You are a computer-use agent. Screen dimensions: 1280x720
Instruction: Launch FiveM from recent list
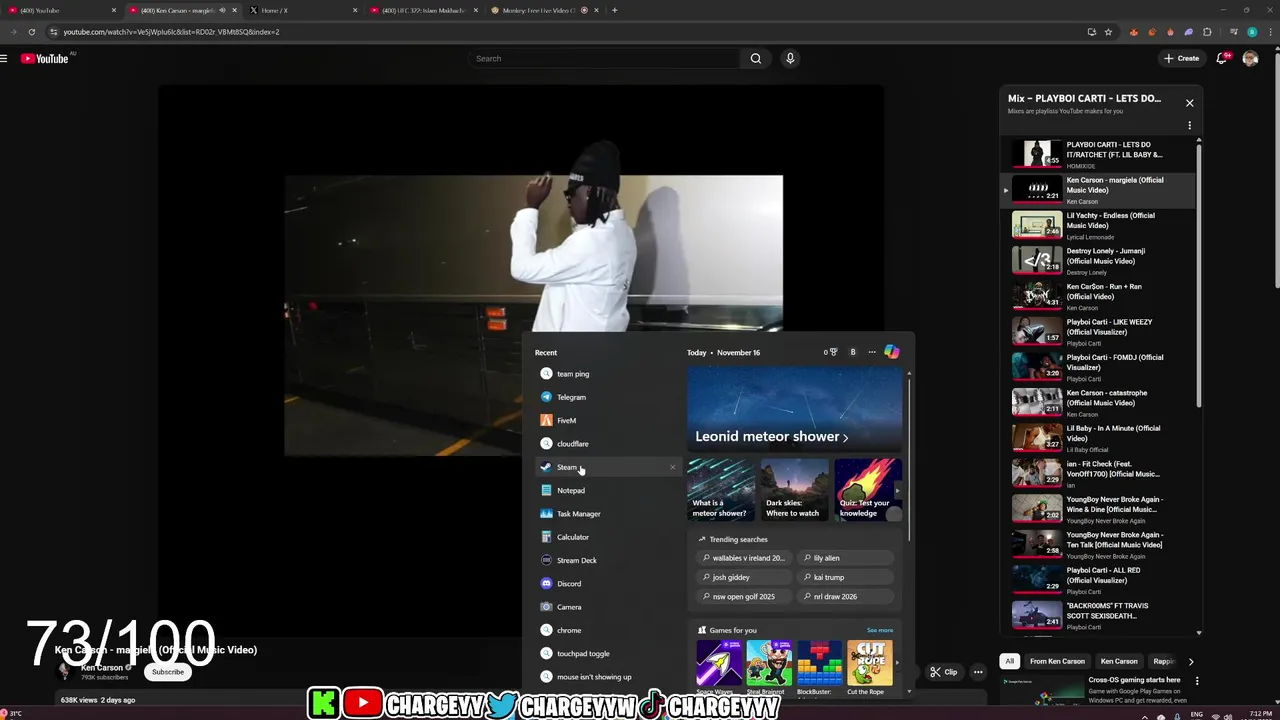pos(606,420)
